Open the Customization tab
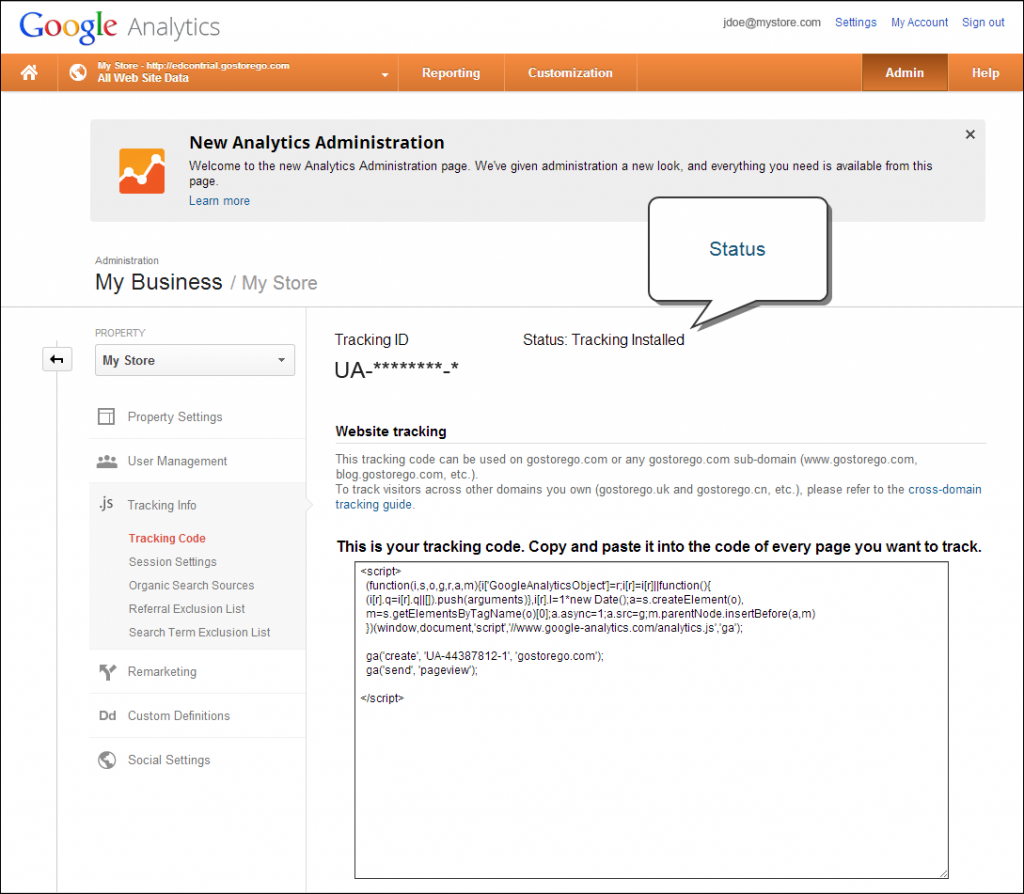 tap(570, 72)
